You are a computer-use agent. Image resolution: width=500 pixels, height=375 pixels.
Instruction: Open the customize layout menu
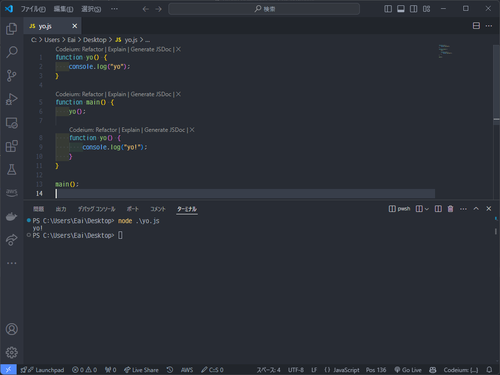coord(426,9)
